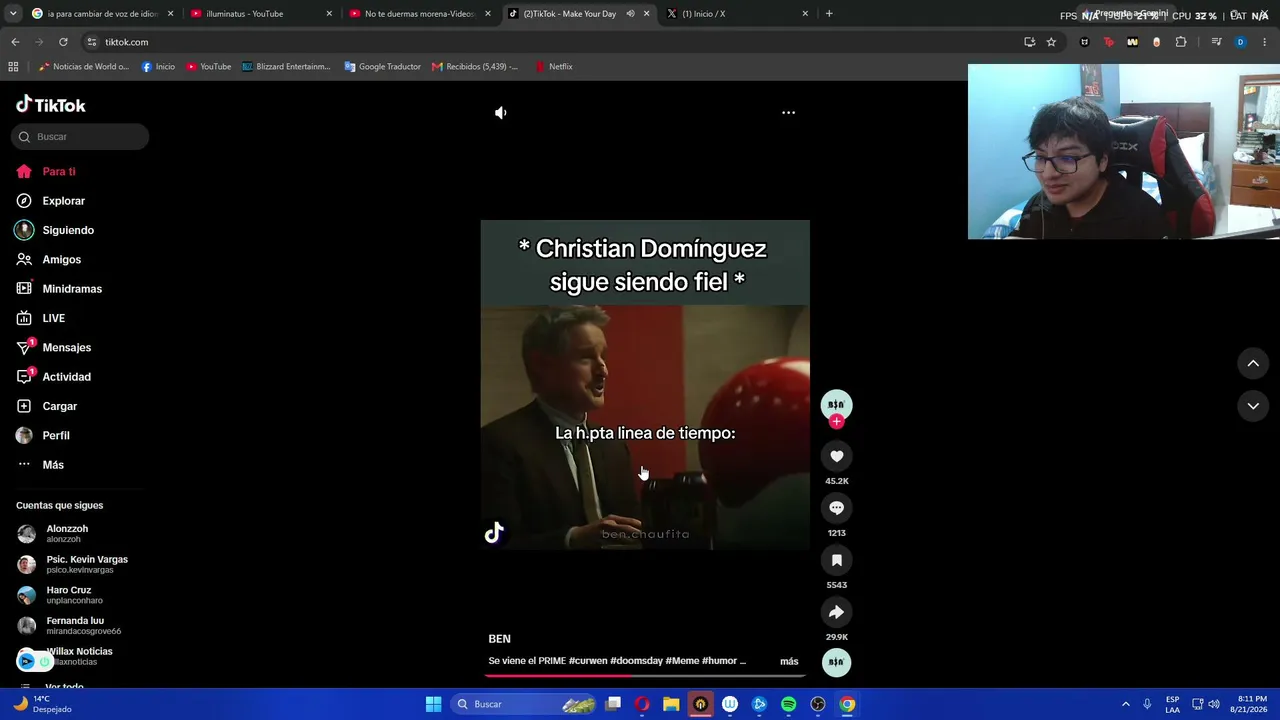This screenshot has width=1280, height=720.
Task: Go to the previous video using the up chevron
Action: [1253, 364]
